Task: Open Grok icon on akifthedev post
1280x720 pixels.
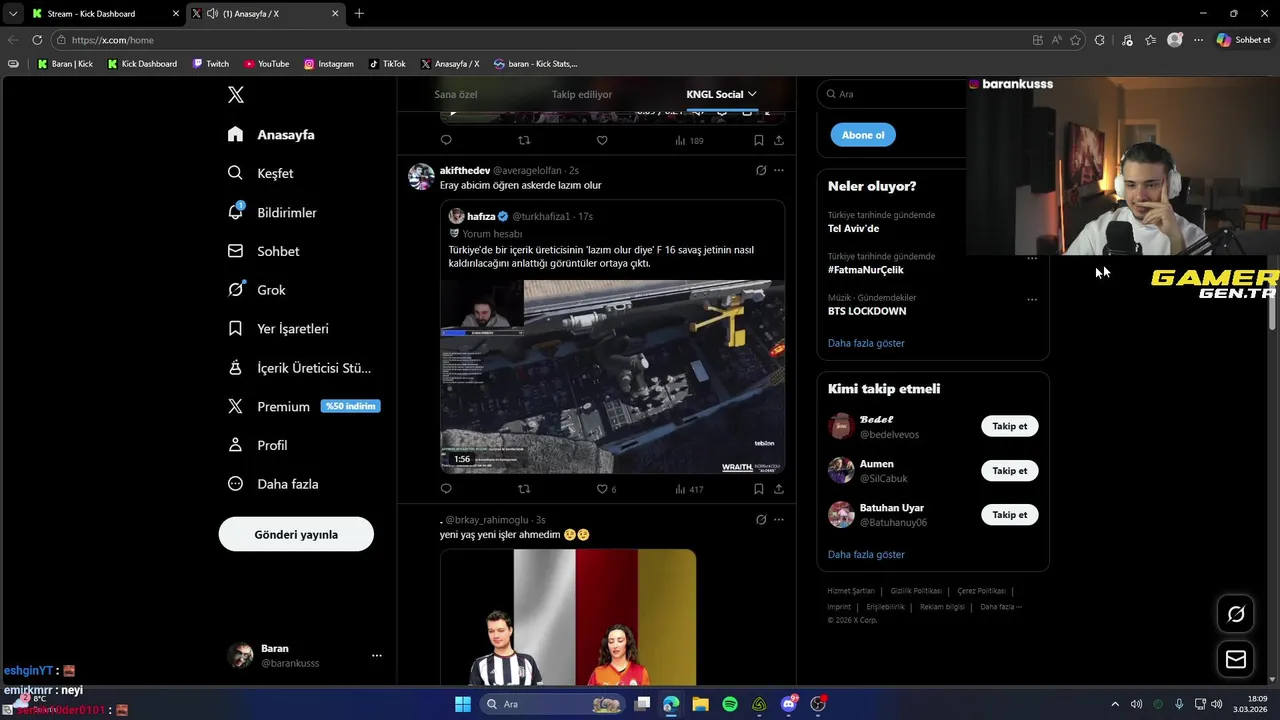Action: 761,170
